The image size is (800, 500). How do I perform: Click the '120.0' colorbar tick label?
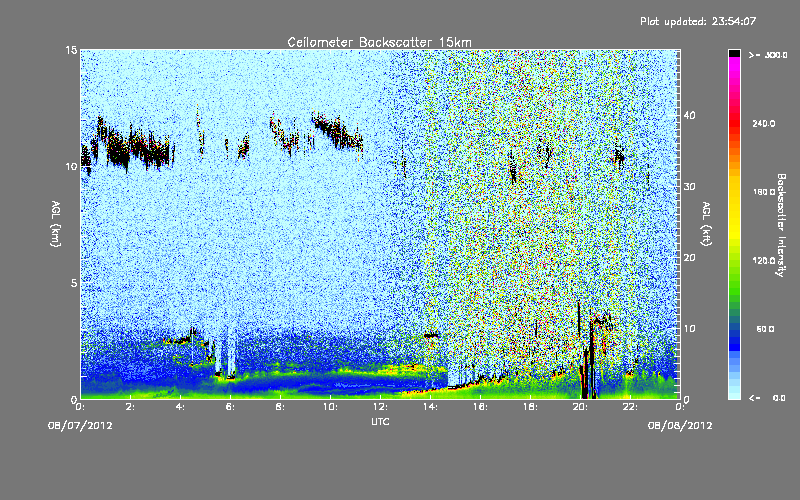click(x=764, y=260)
